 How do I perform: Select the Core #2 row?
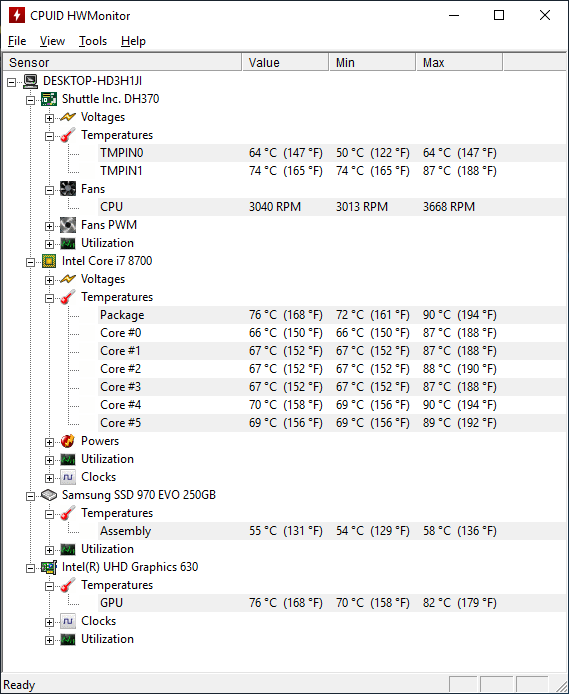(332, 369)
